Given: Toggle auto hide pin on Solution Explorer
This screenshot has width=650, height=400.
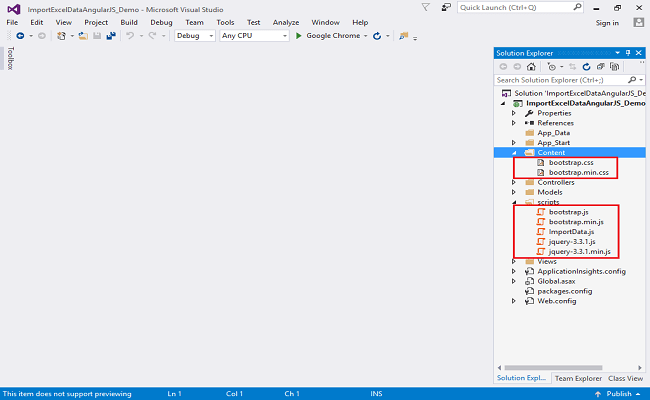Looking at the screenshot, I should 628,53.
